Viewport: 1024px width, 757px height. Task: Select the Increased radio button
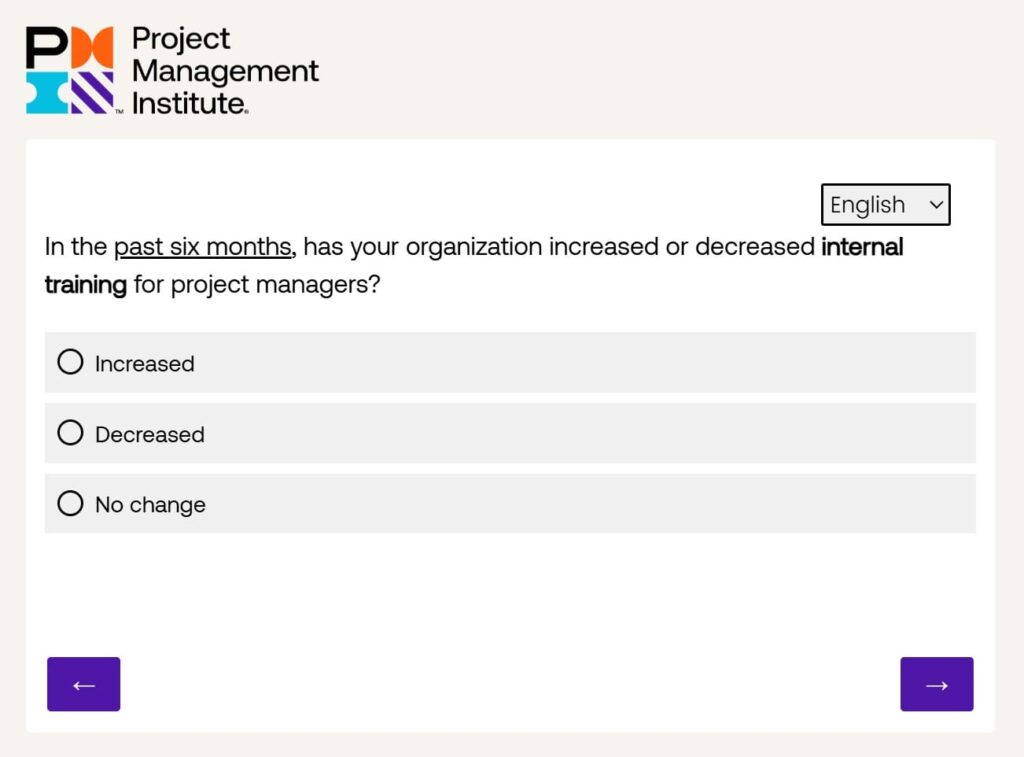(x=70, y=362)
